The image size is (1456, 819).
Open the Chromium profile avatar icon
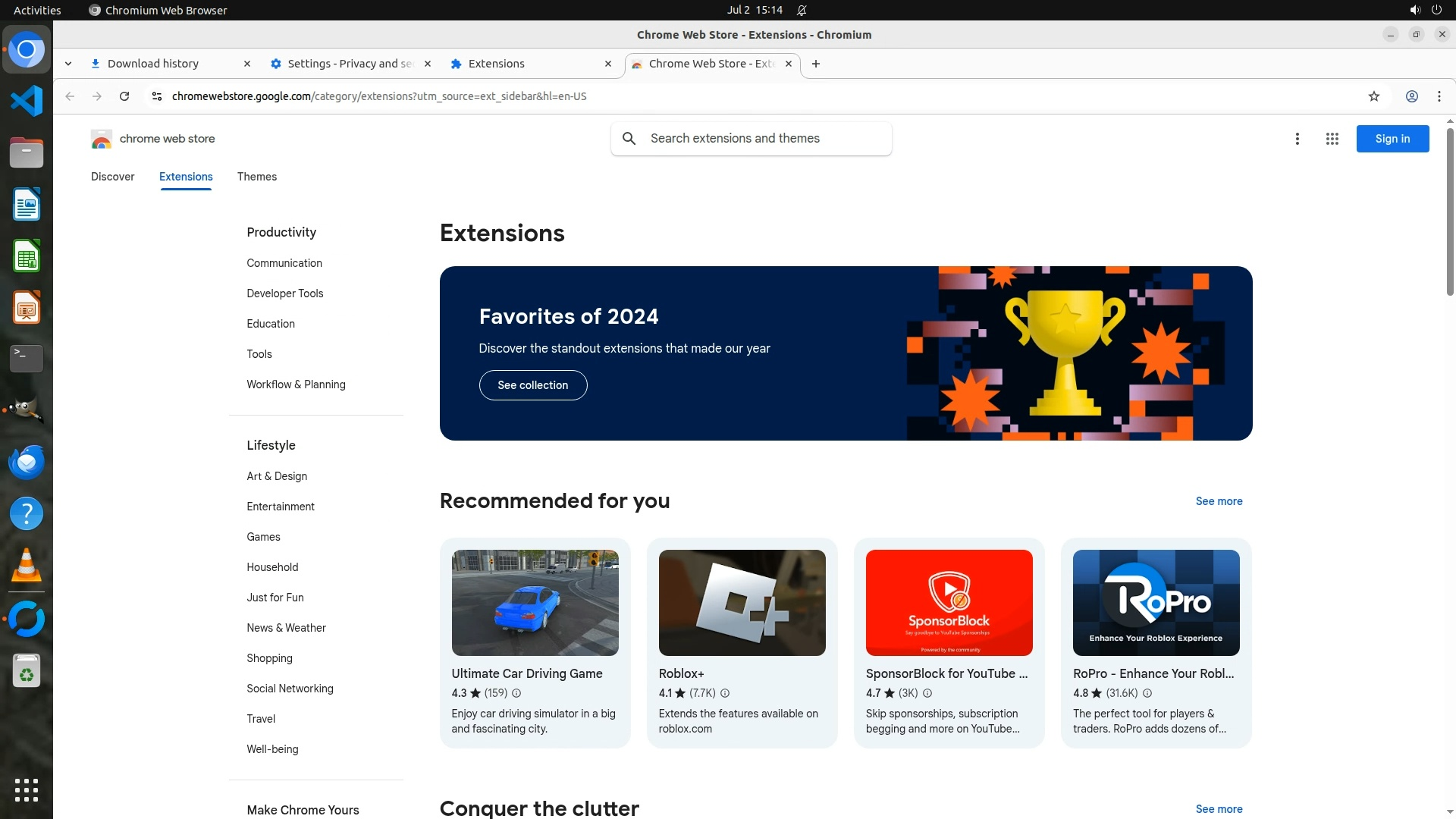point(1411,96)
